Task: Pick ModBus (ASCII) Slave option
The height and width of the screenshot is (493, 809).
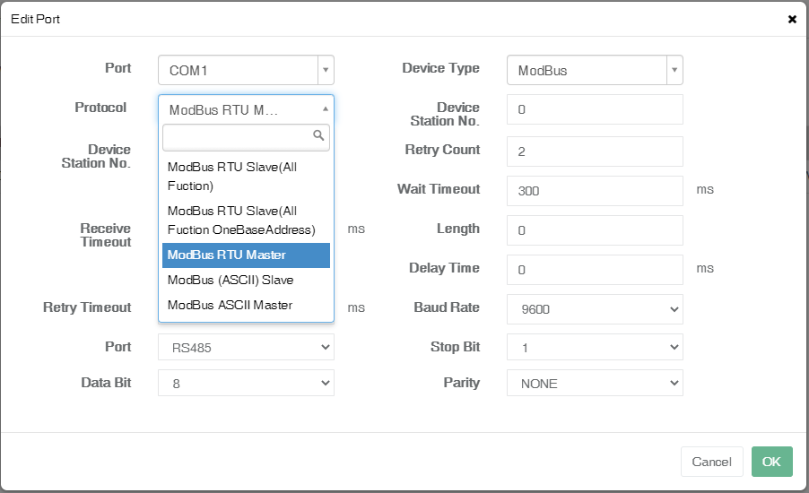Action: (x=245, y=280)
